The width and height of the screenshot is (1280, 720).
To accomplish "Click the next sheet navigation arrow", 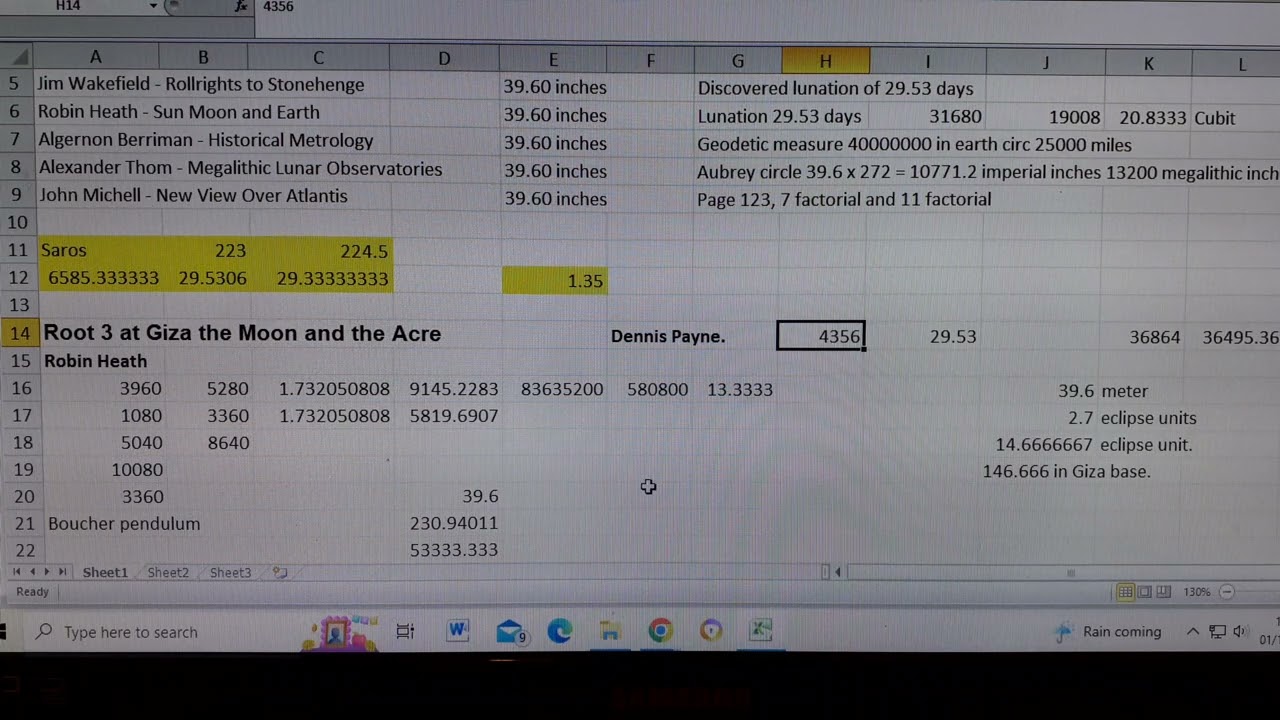I will [x=46, y=572].
